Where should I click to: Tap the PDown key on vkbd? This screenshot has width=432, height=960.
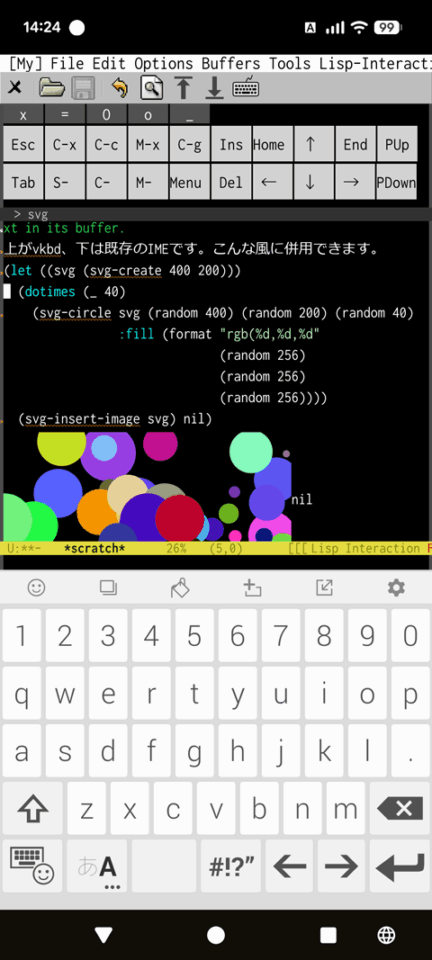(x=397, y=182)
